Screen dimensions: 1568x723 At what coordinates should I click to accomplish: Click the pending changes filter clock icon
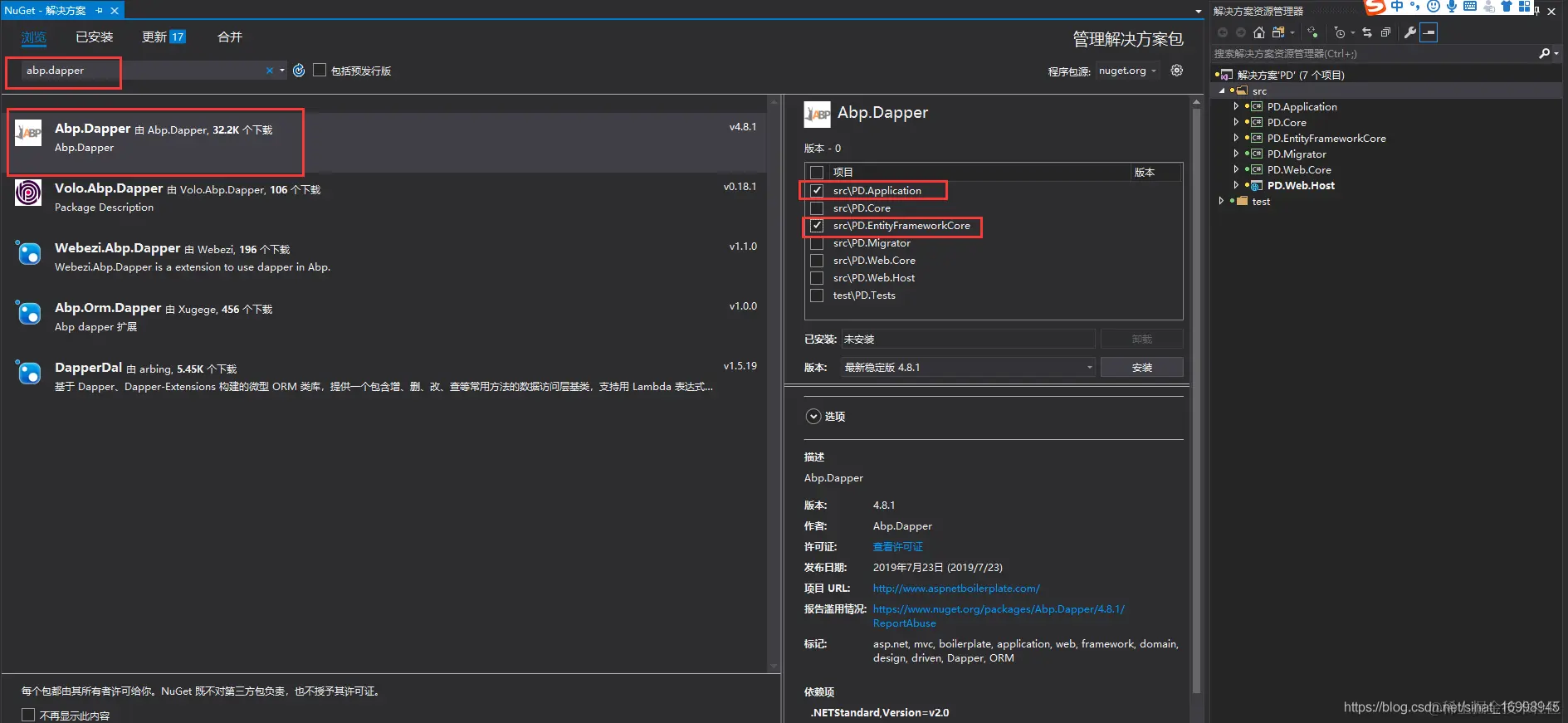tap(1340, 32)
